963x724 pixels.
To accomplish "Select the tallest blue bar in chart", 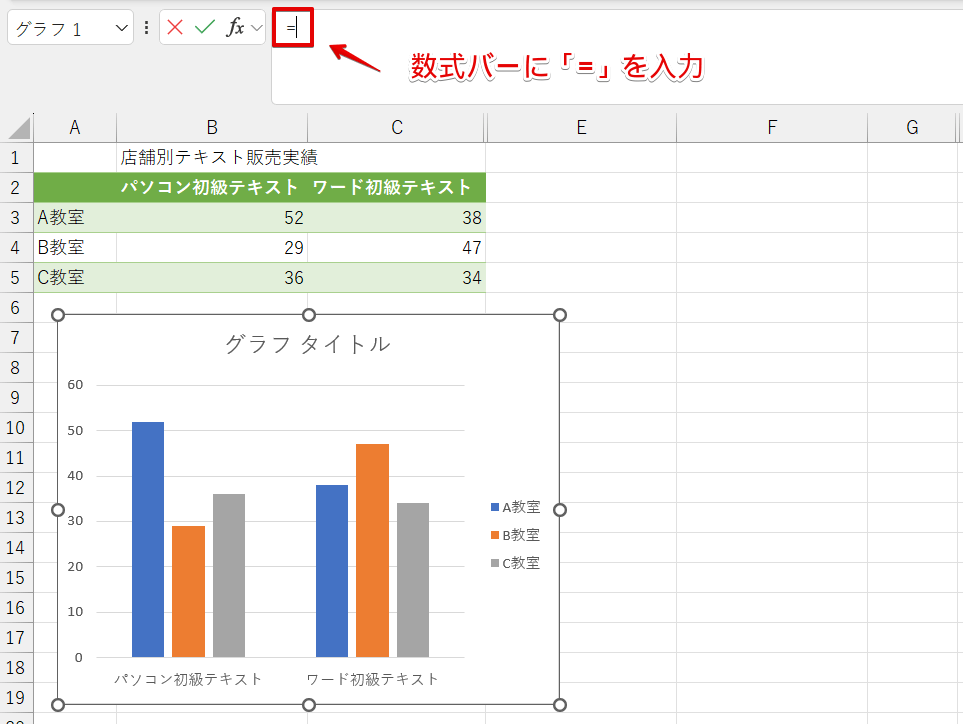I will pyautogui.click(x=148, y=538).
